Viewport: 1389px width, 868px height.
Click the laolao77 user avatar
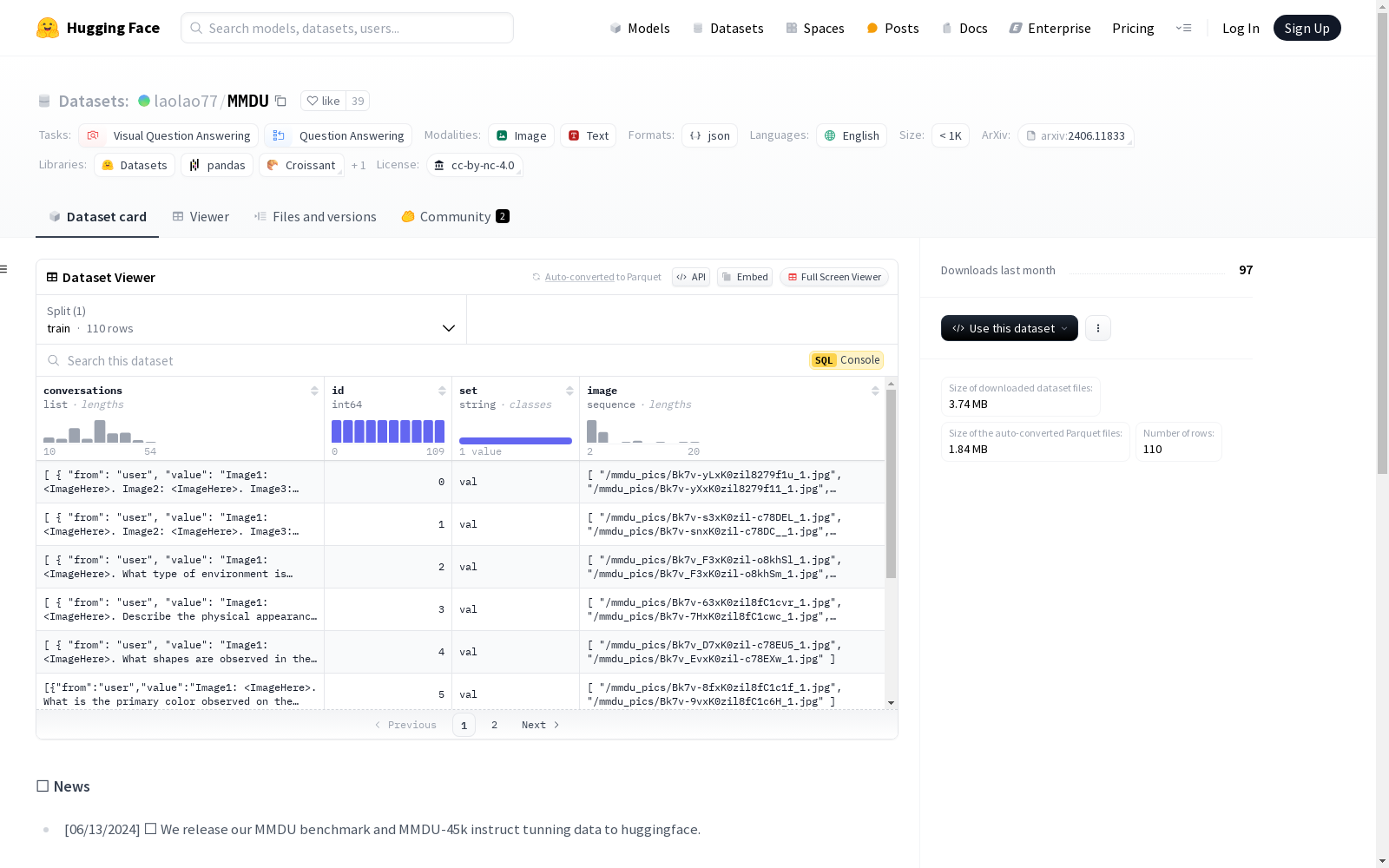coord(144,101)
